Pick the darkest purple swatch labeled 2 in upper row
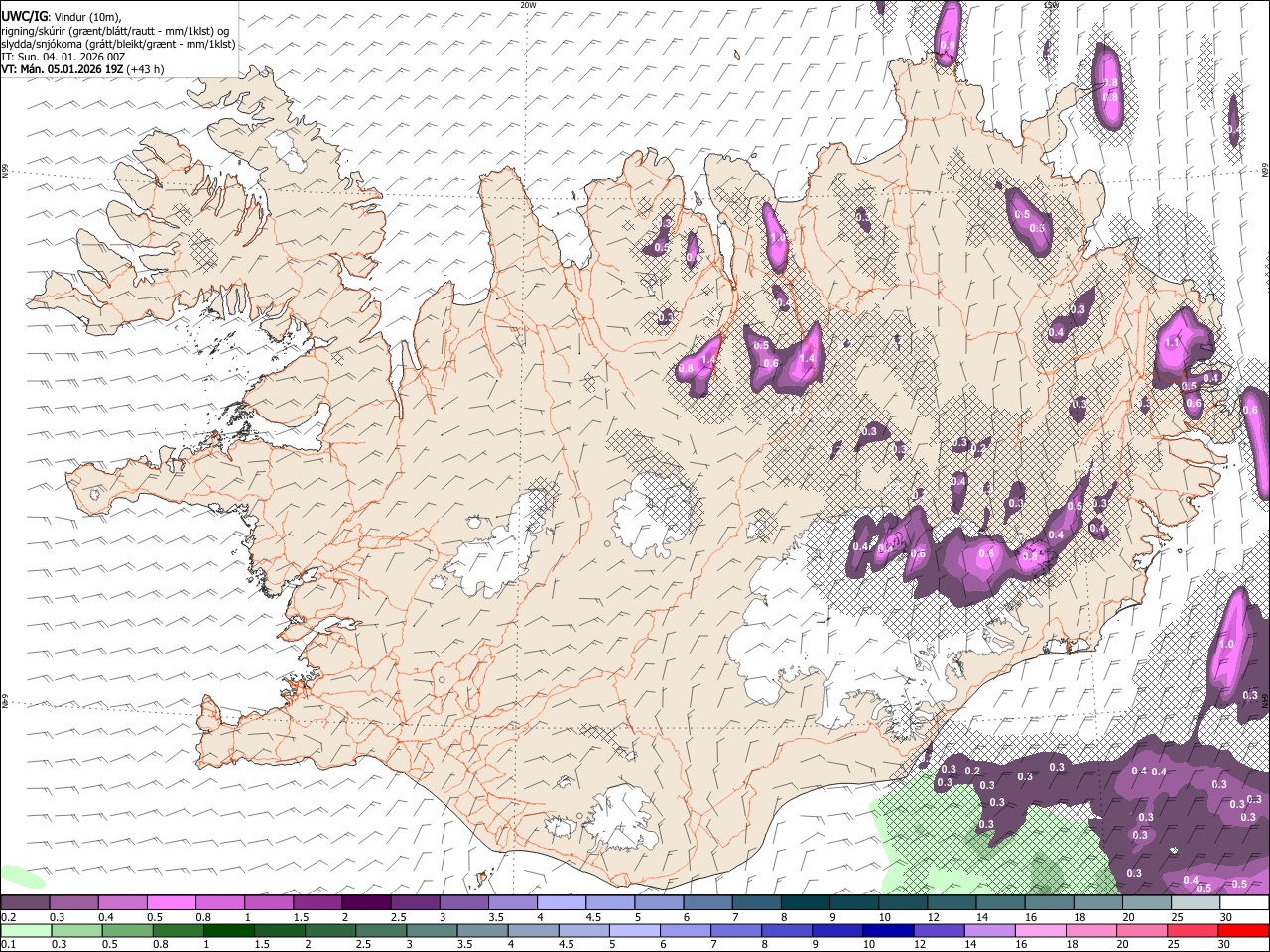1270x952 pixels. coord(366,903)
